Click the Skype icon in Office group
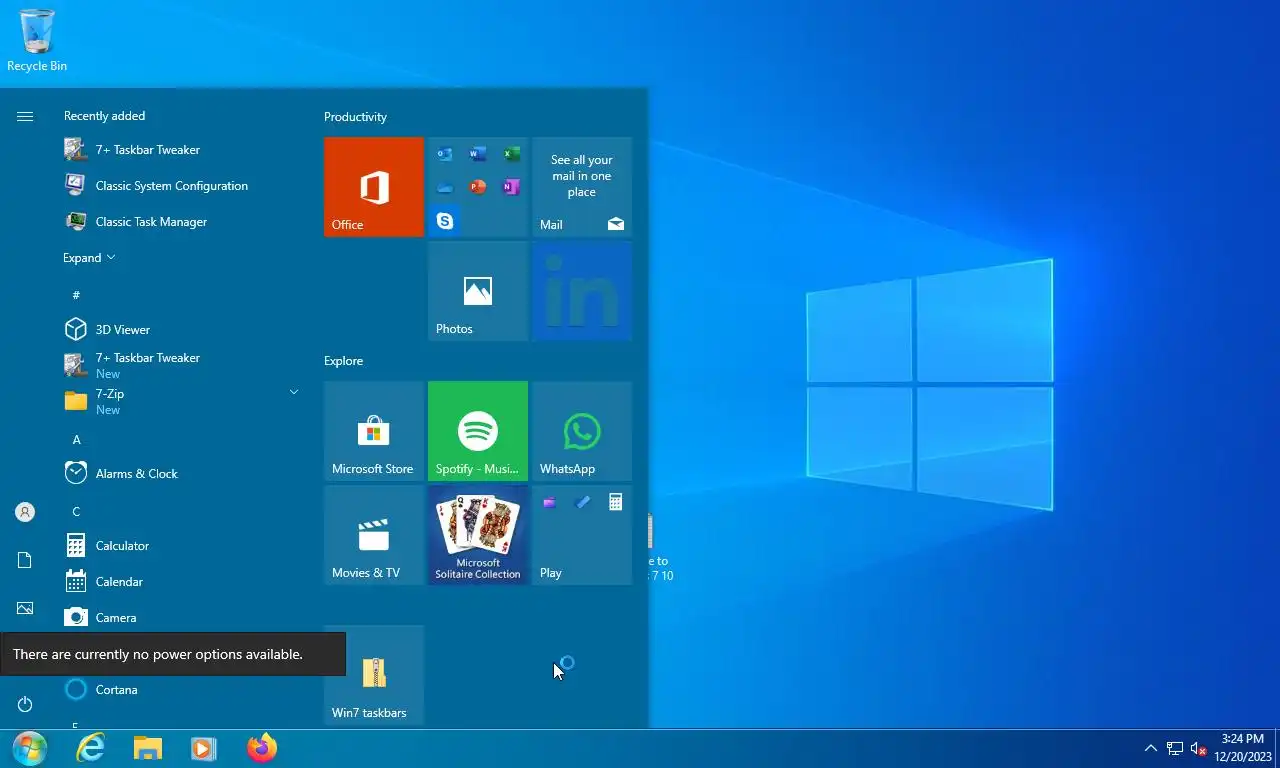Screen dimensions: 1280x768 click(x=445, y=221)
